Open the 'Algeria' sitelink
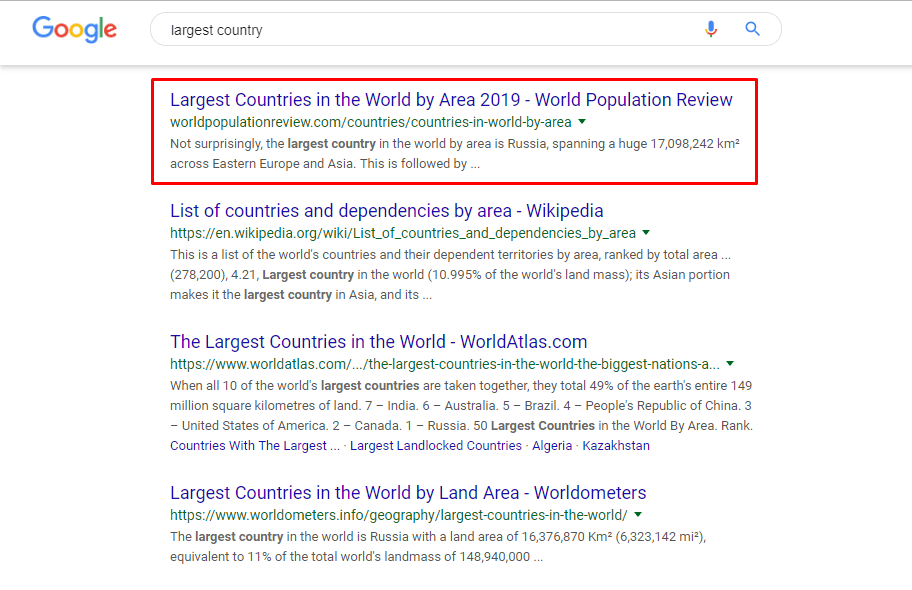Image resolution: width=912 pixels, height=590 pixels. 552,446
